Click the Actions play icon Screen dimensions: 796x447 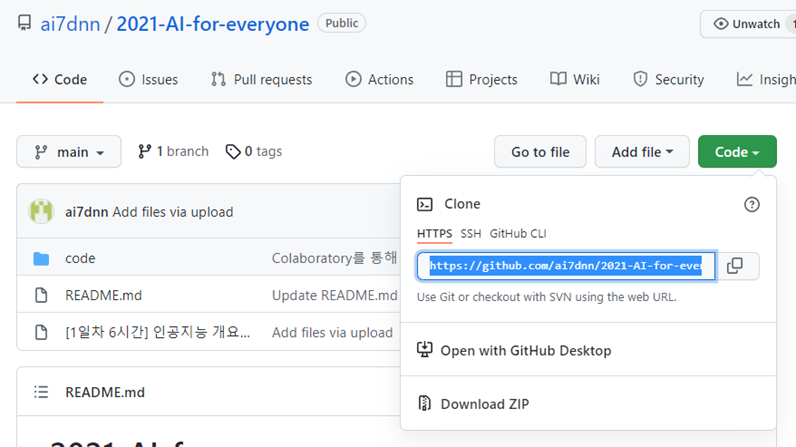353,79
